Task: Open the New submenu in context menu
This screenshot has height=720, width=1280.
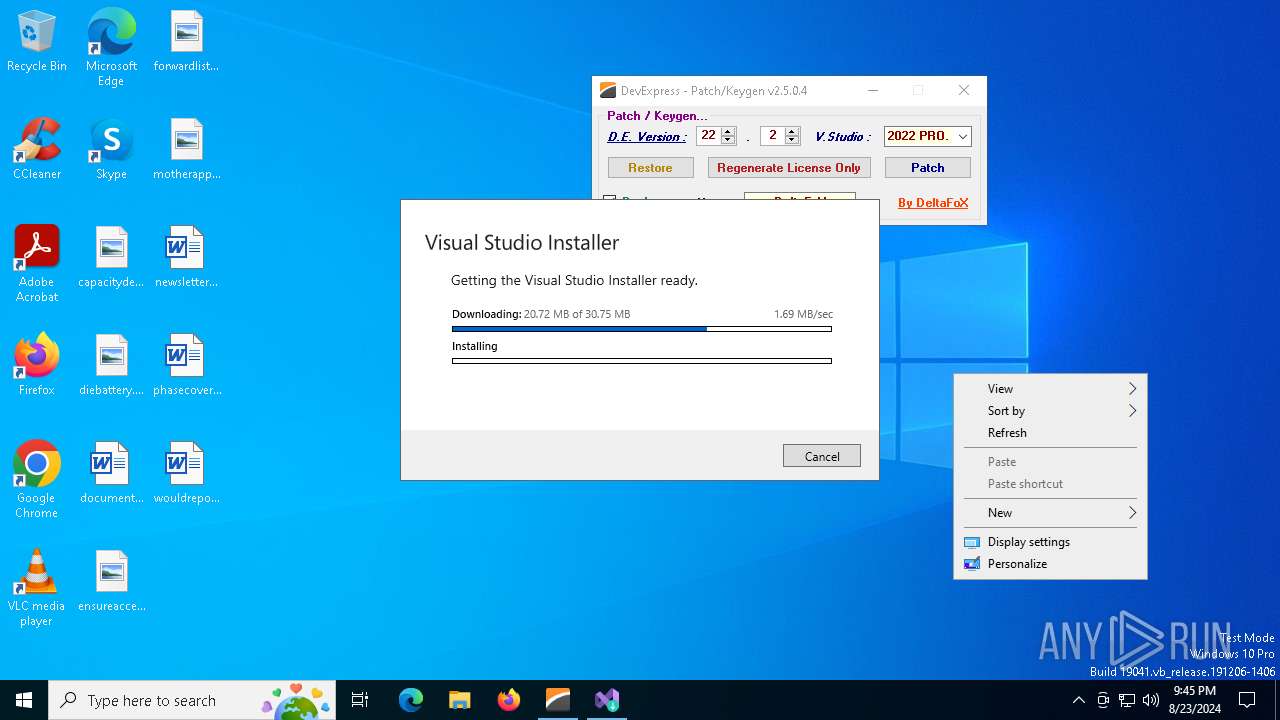Action: 1050,513
